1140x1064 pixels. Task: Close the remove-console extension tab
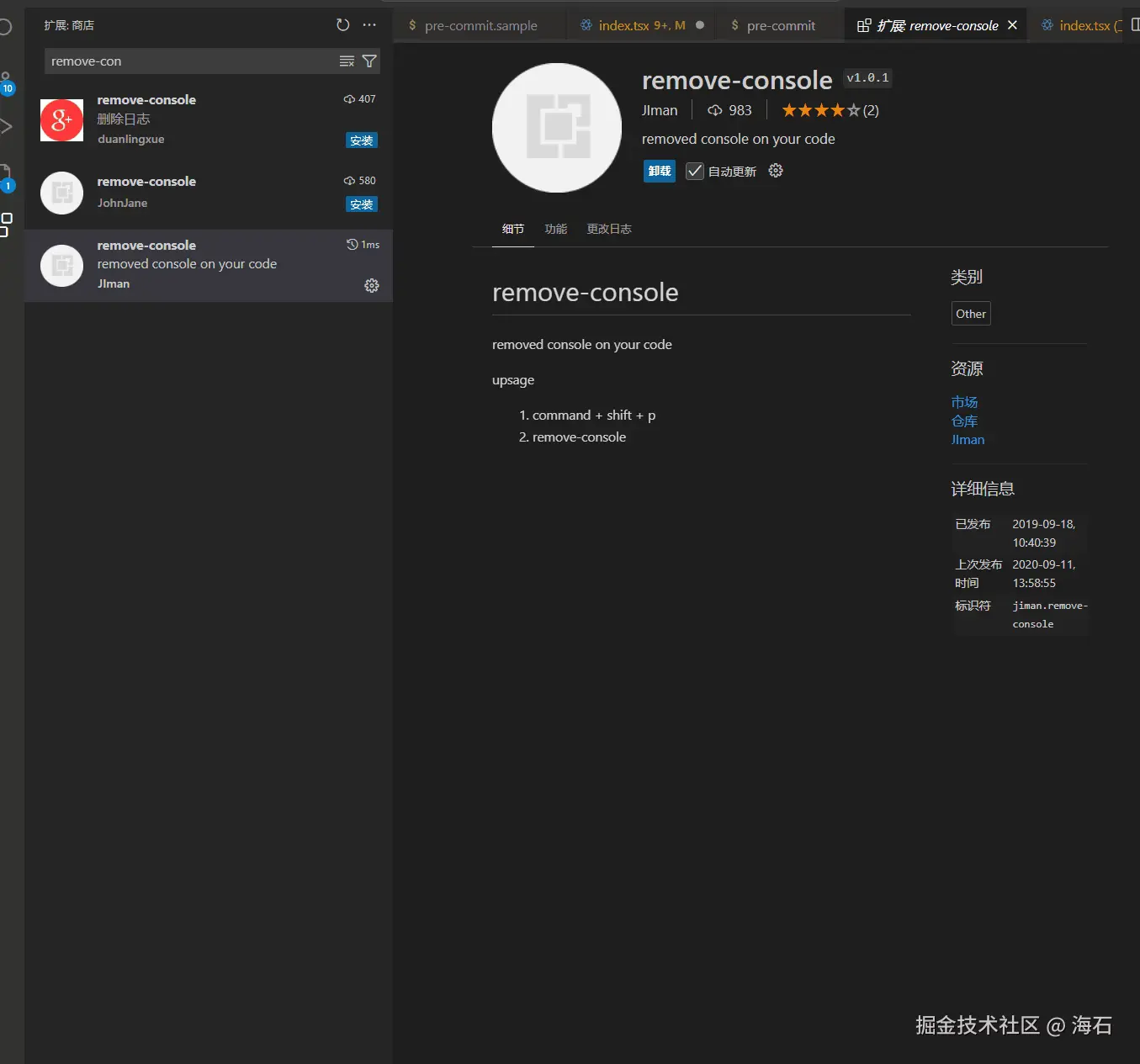coord(1012,25)
